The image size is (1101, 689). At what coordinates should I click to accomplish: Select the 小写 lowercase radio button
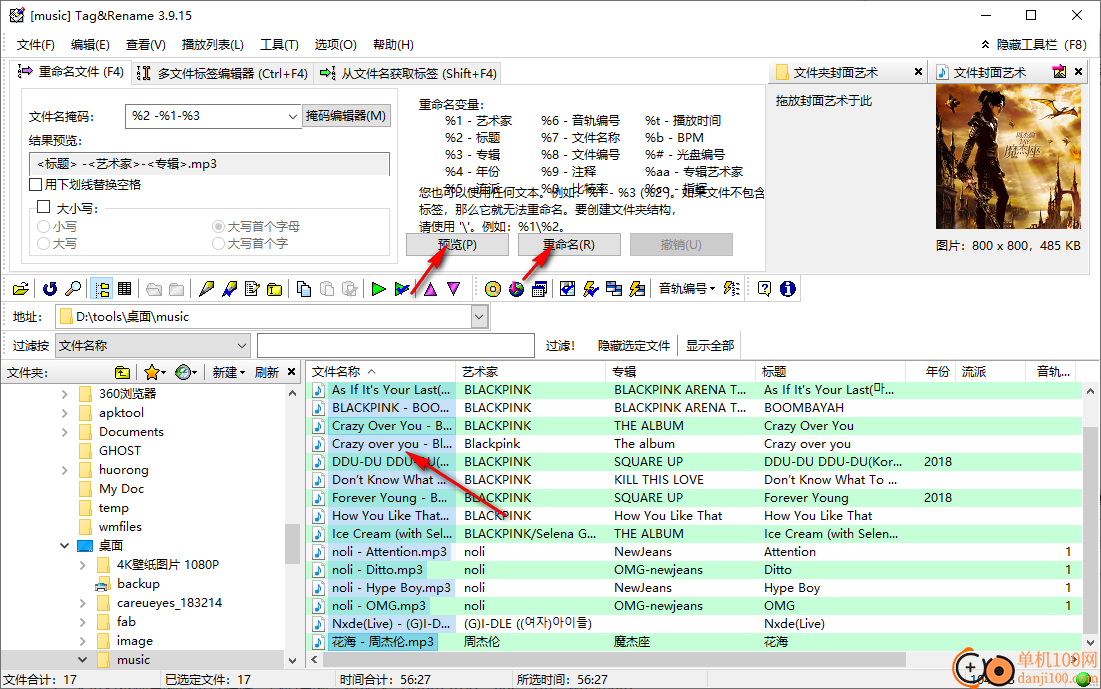44,226
